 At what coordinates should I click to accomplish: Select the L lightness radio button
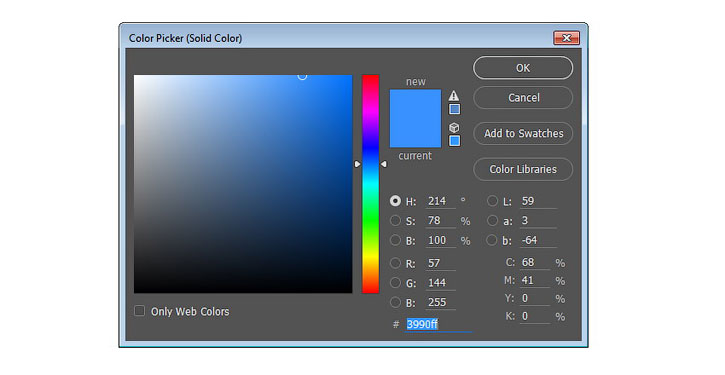tap(492, 201)
